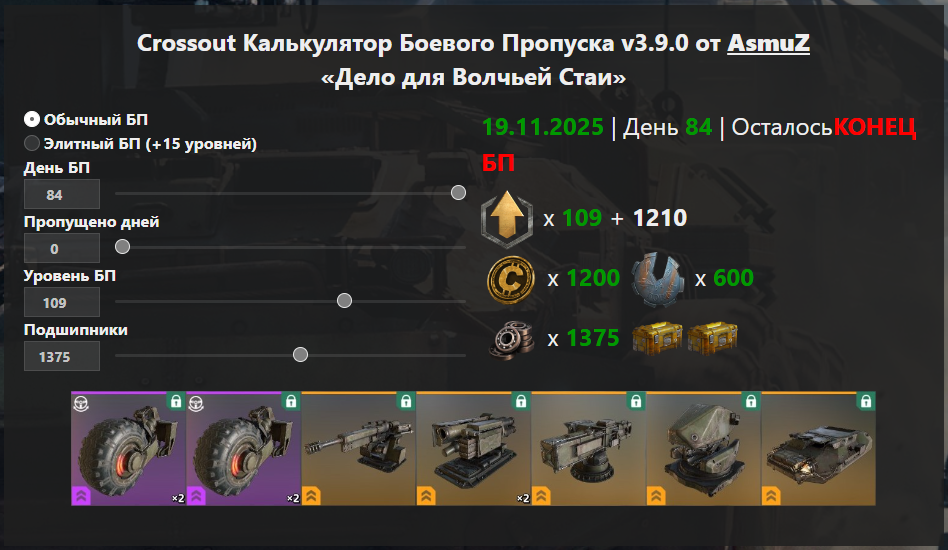
Task: Click the Уровень БП slider handle
Action: pyautogui.click(x=344, y=300)
